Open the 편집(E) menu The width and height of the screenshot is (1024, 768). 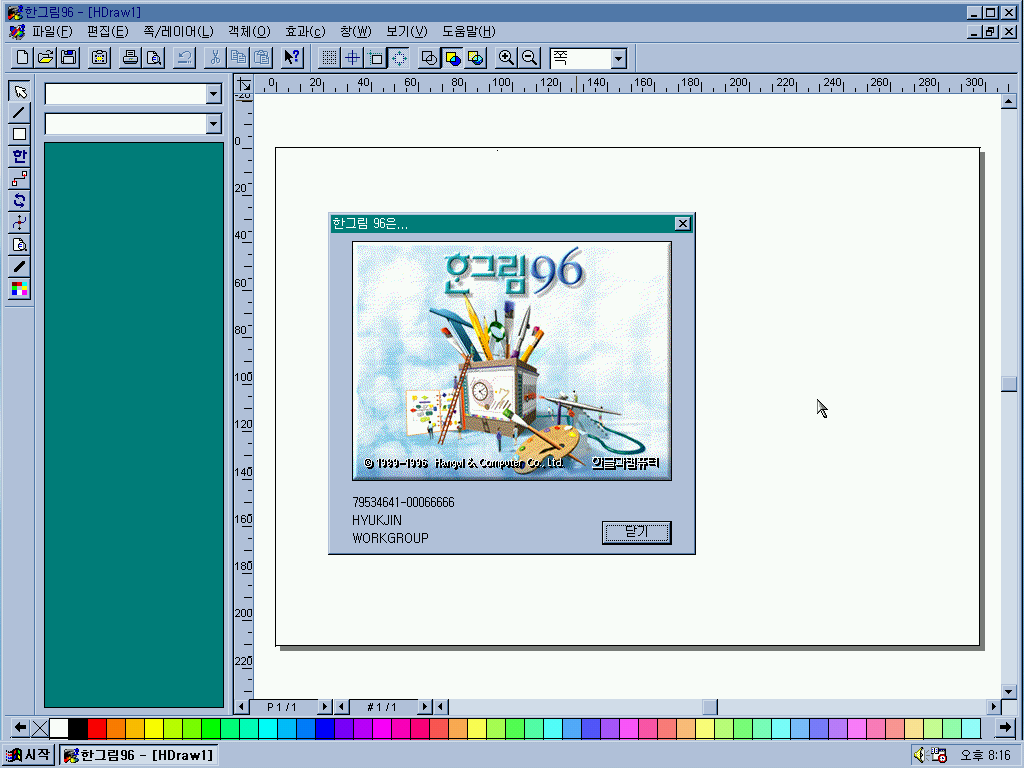point(108,31)
